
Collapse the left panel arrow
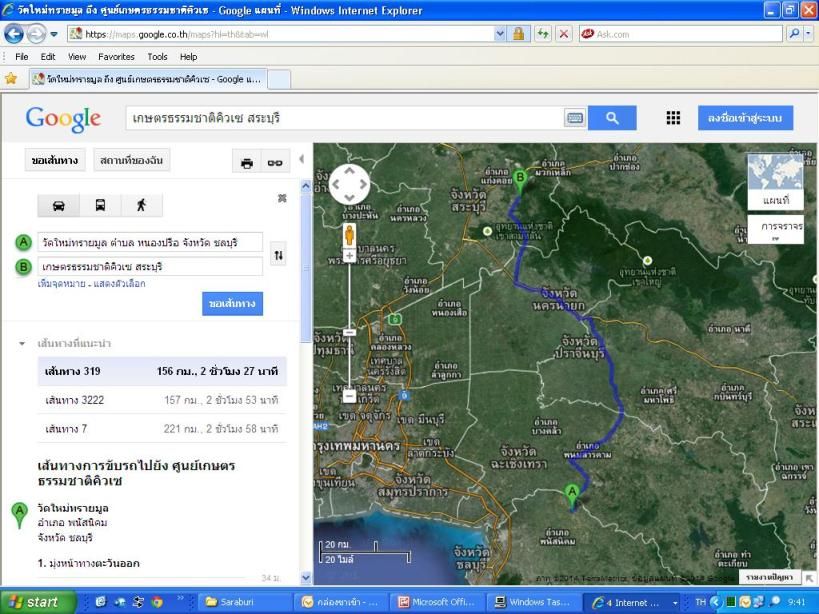point(301,159)
